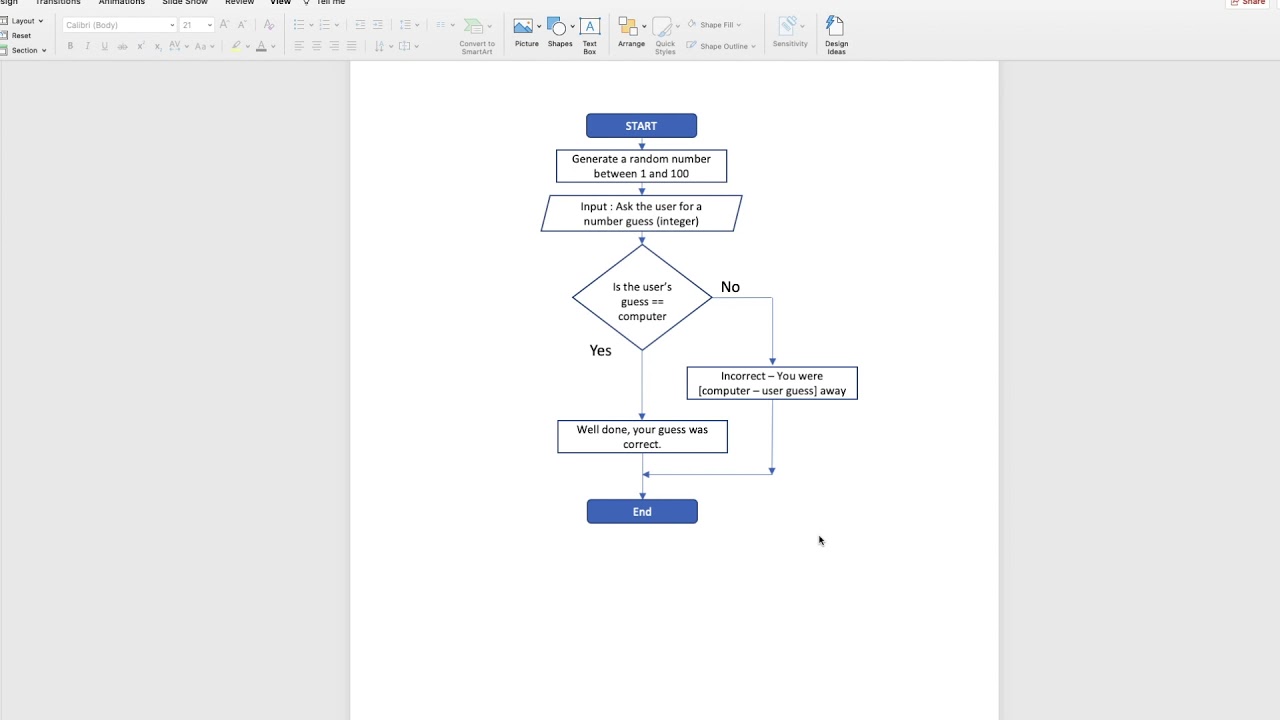This screenshot has width=1280, height=720.
Task: Decrease font size
Action: pyautogui.click(x=242, y=25)
